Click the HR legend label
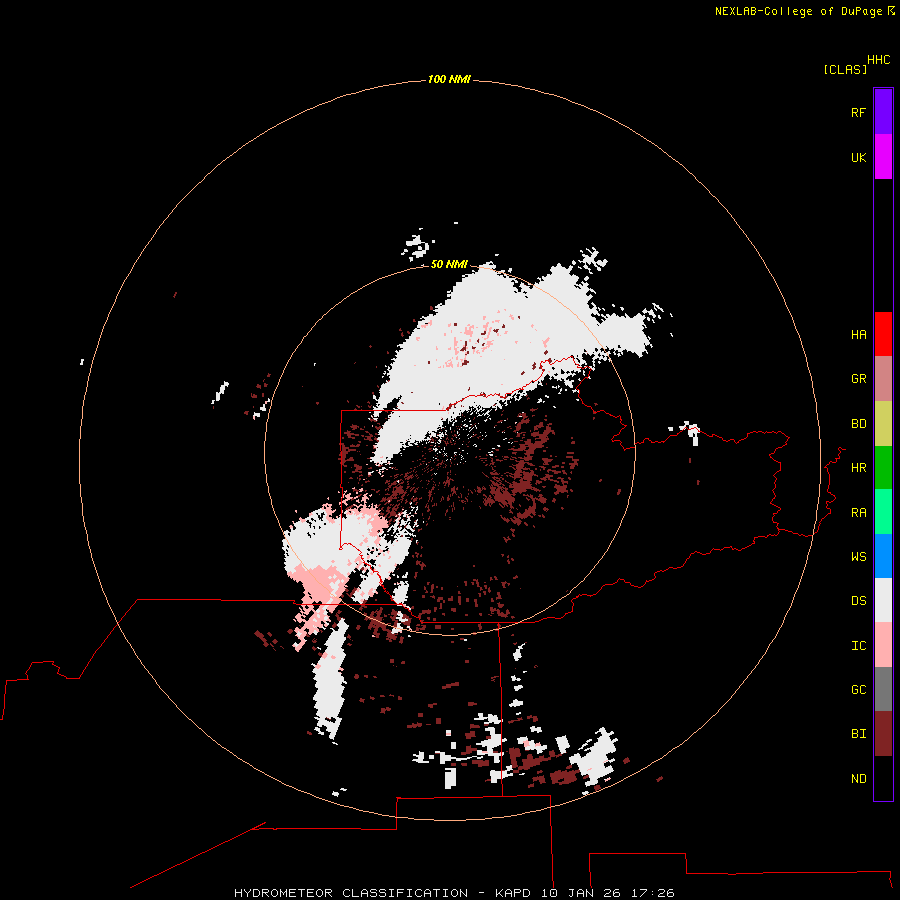Viewport: 900px width, 900px height. click(858, 468)
